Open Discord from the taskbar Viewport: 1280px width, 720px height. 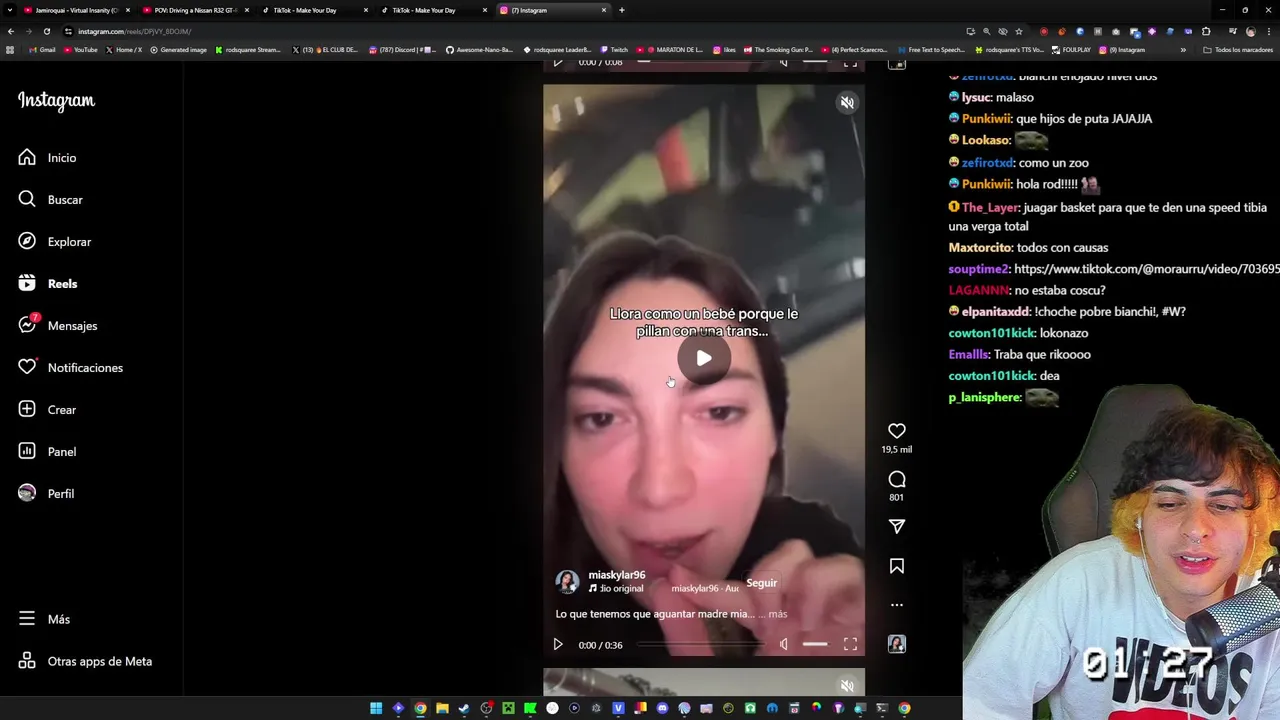[x=662, y=708]
